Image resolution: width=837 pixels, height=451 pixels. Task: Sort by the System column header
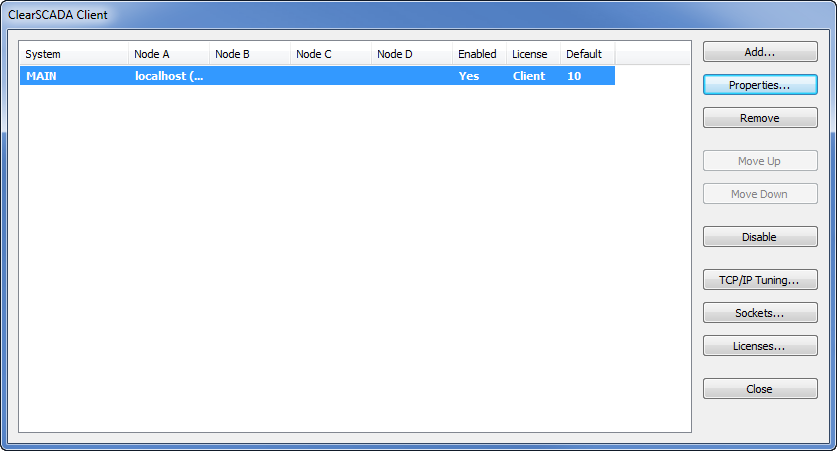tap(73, 54)
